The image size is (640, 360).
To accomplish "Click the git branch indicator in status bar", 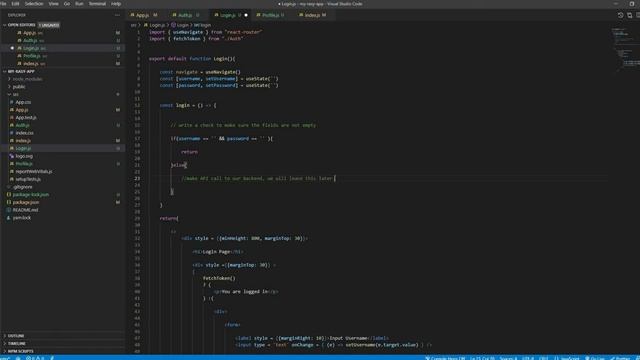I will coord(5,358).
